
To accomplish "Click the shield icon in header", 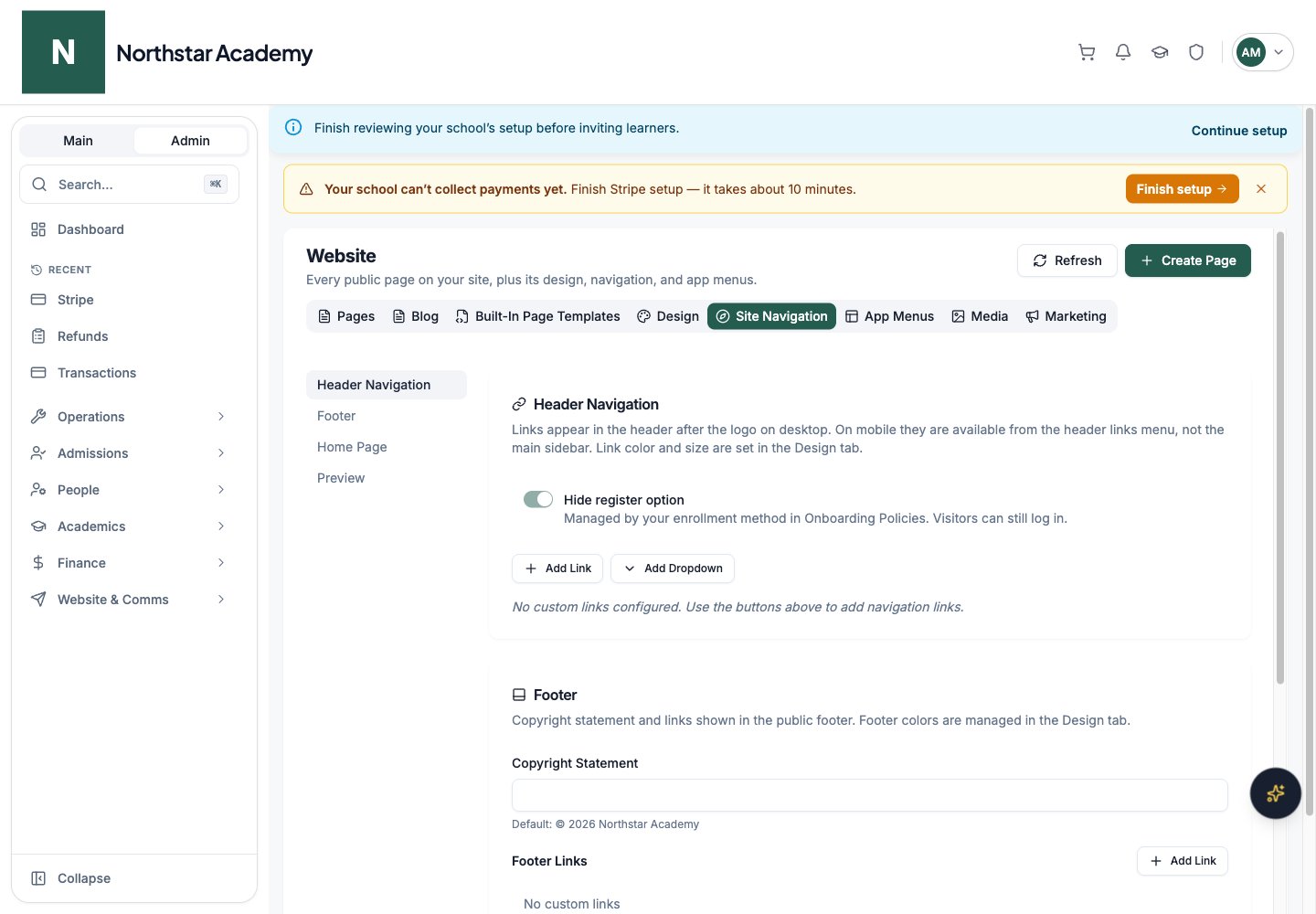I will (1196, 52).
